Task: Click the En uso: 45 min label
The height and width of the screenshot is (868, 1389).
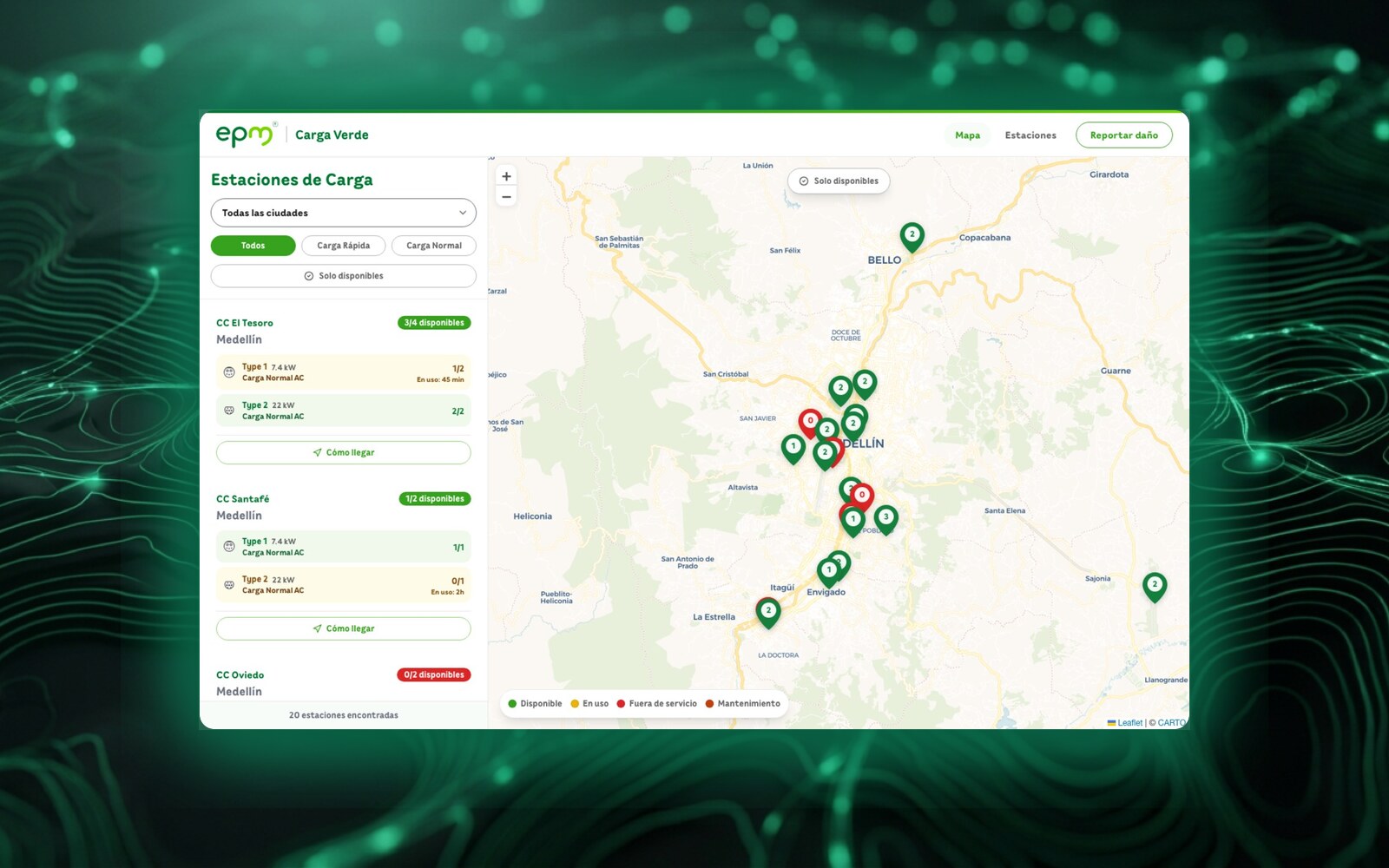Action: click(440, 379)
